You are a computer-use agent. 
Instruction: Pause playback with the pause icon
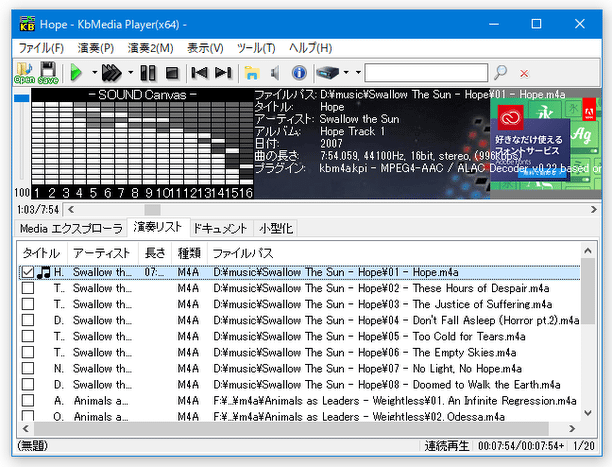(x=148, y=73)
